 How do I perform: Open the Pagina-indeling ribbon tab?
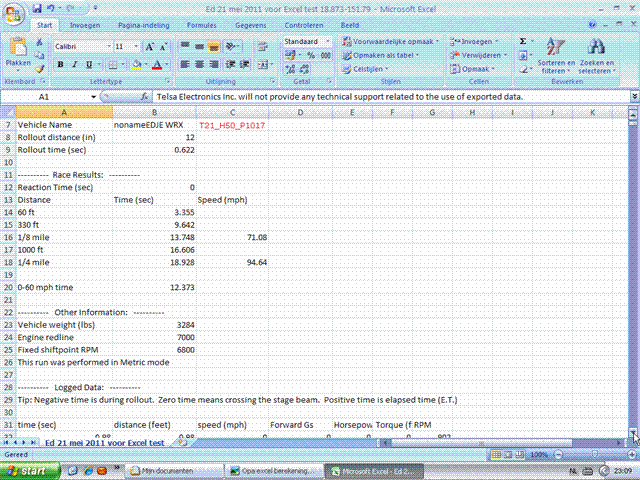tap(144, 25)
